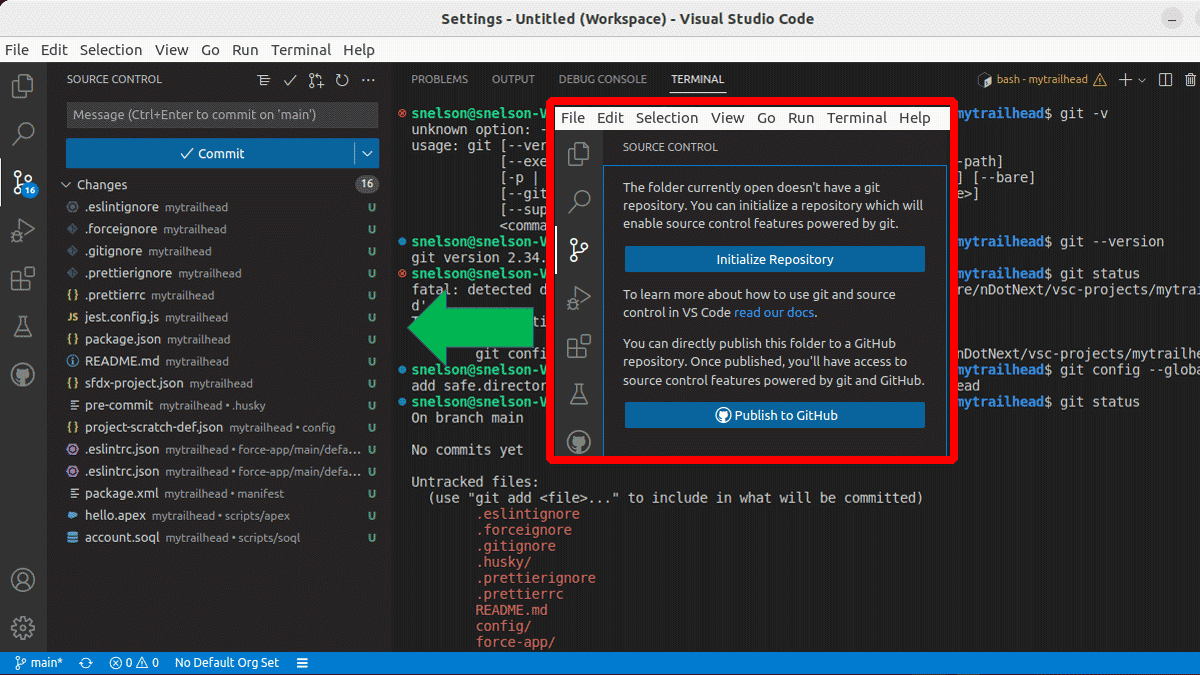The height and width of the screenshot is (675, 1200).
Task: Open Extensions in the main window activity bar
Action: (x=23, y=279)
